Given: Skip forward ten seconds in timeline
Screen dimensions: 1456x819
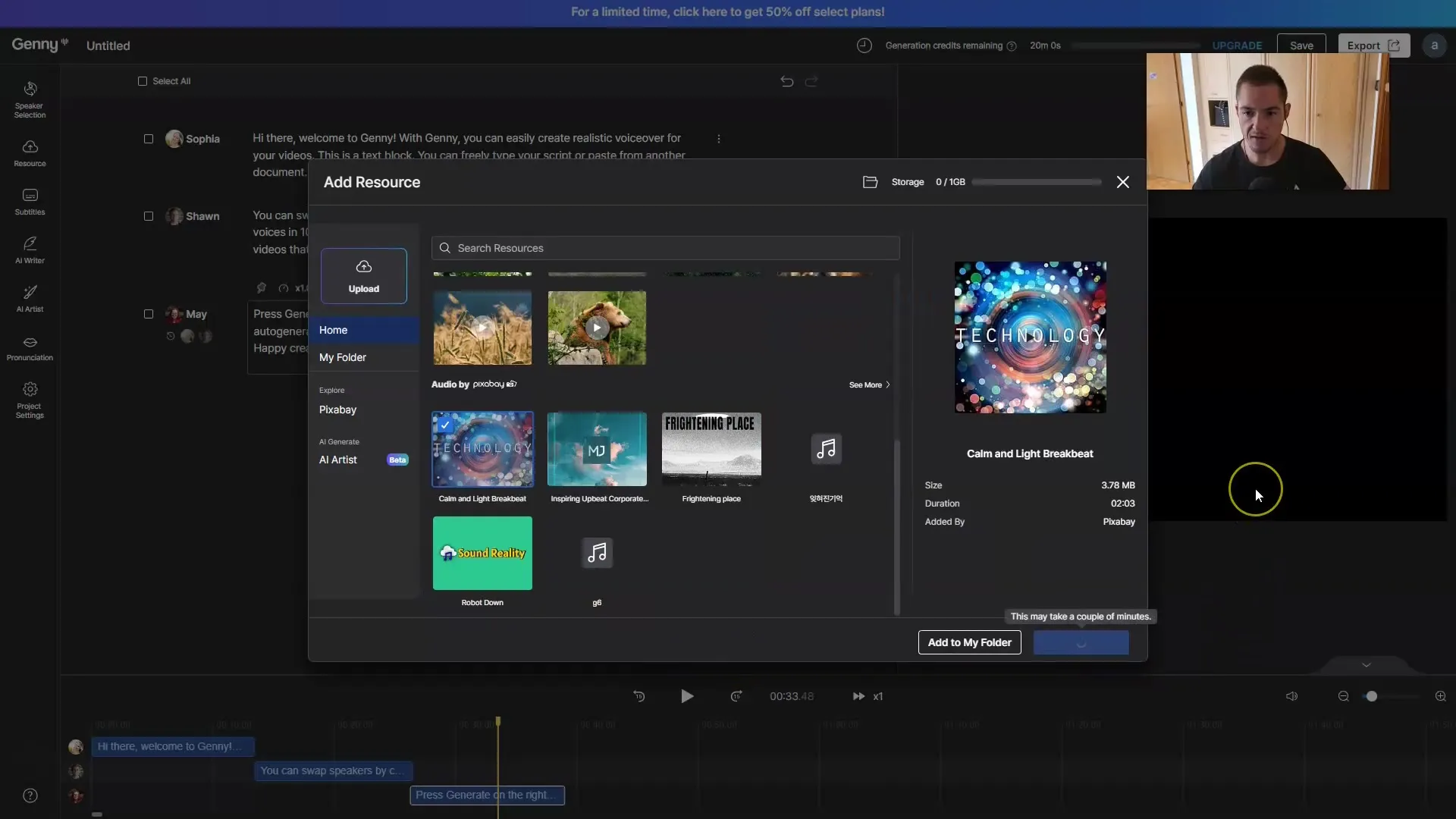Looking at the screenshot, I should tap(736, 696).
